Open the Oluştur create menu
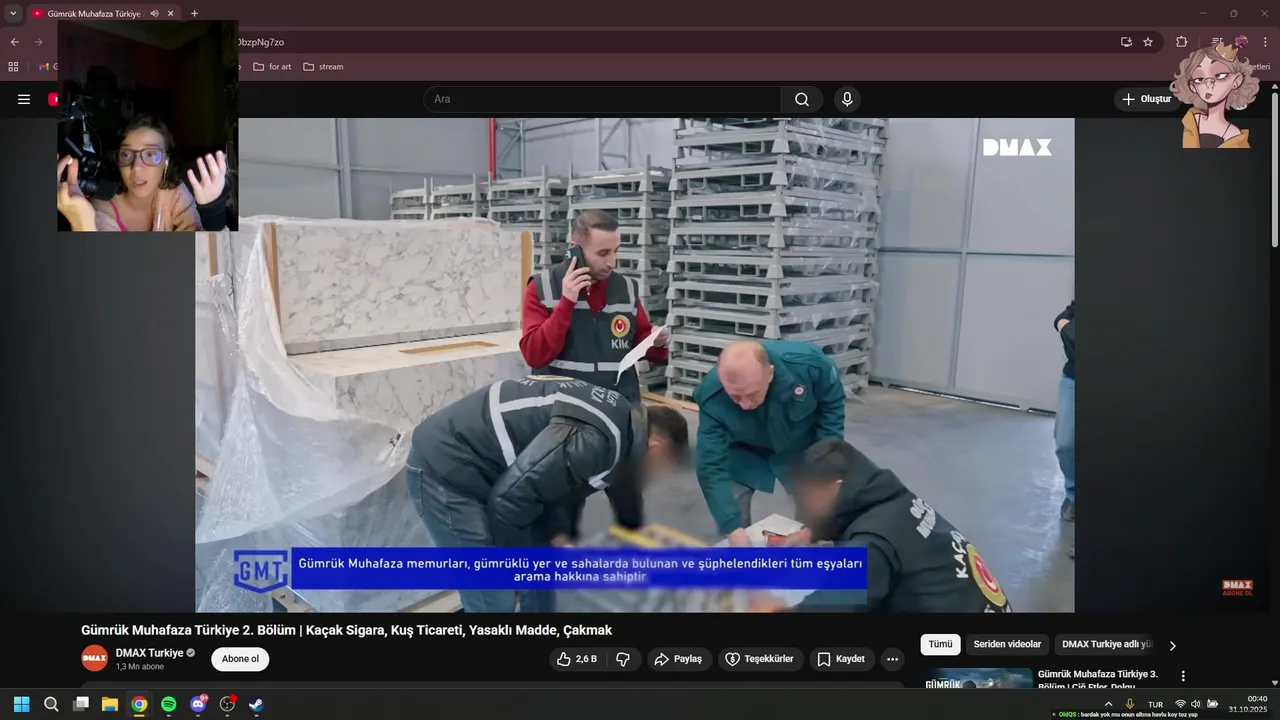The width and height of the screenshot is (1280, 720). coord(1146,99)
